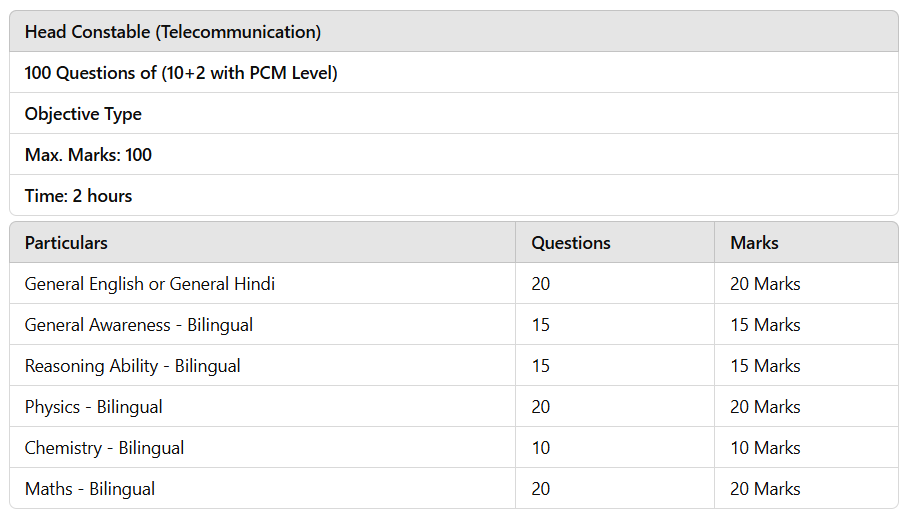This screenshot has width=910, height=518.
Task: Click the Questions column header
Action: tap(615, 242)
